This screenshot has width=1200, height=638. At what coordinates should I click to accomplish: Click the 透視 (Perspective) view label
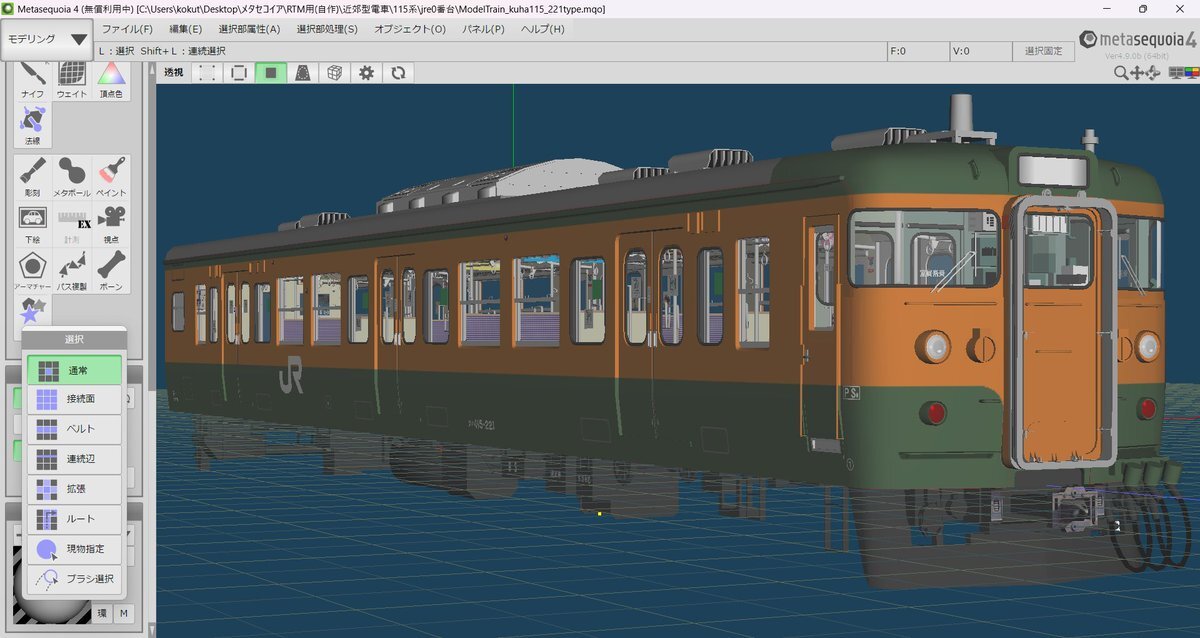coord(174,72)
